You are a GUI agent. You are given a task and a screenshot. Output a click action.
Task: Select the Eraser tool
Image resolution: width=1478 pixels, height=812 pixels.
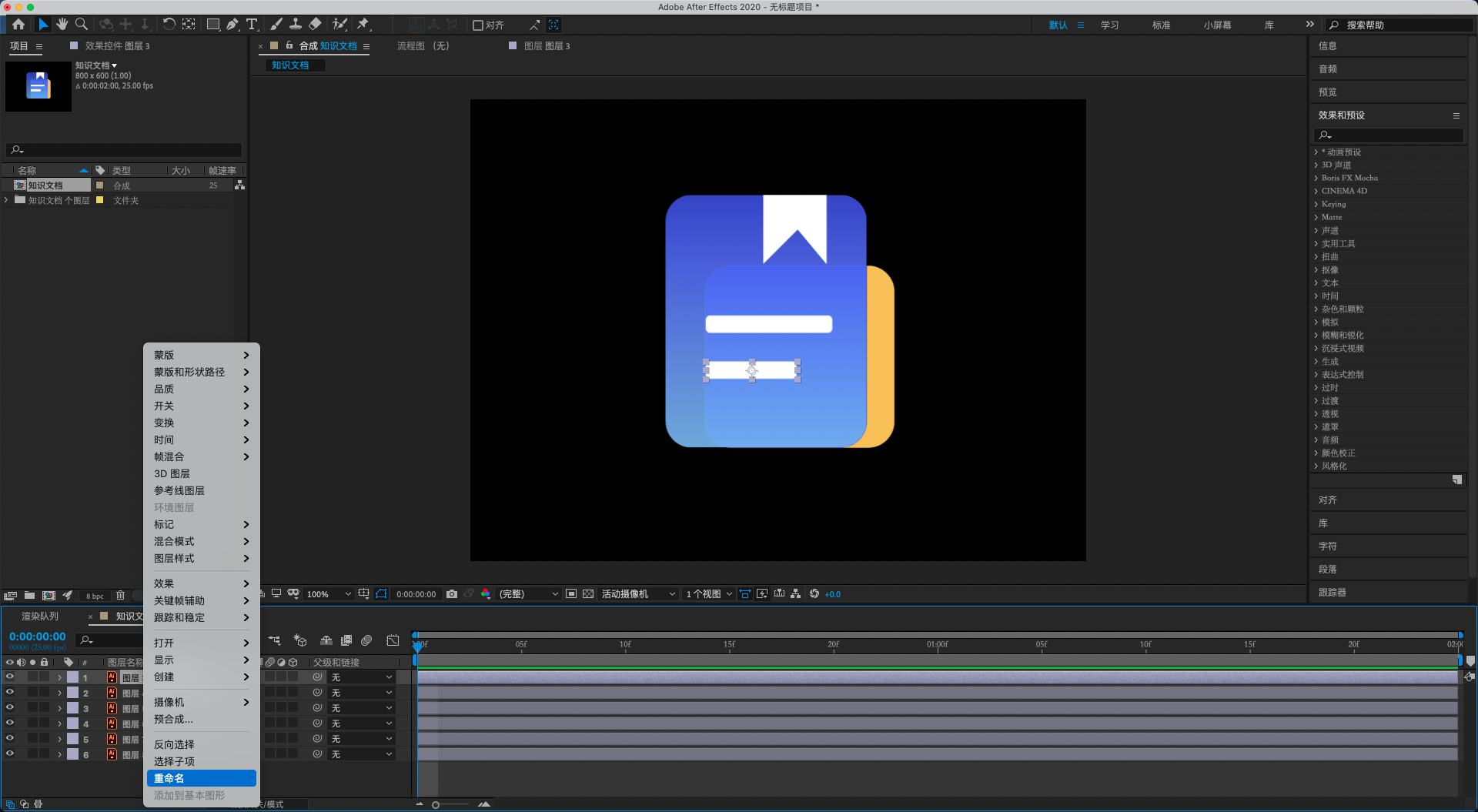(x=315, y=25)
